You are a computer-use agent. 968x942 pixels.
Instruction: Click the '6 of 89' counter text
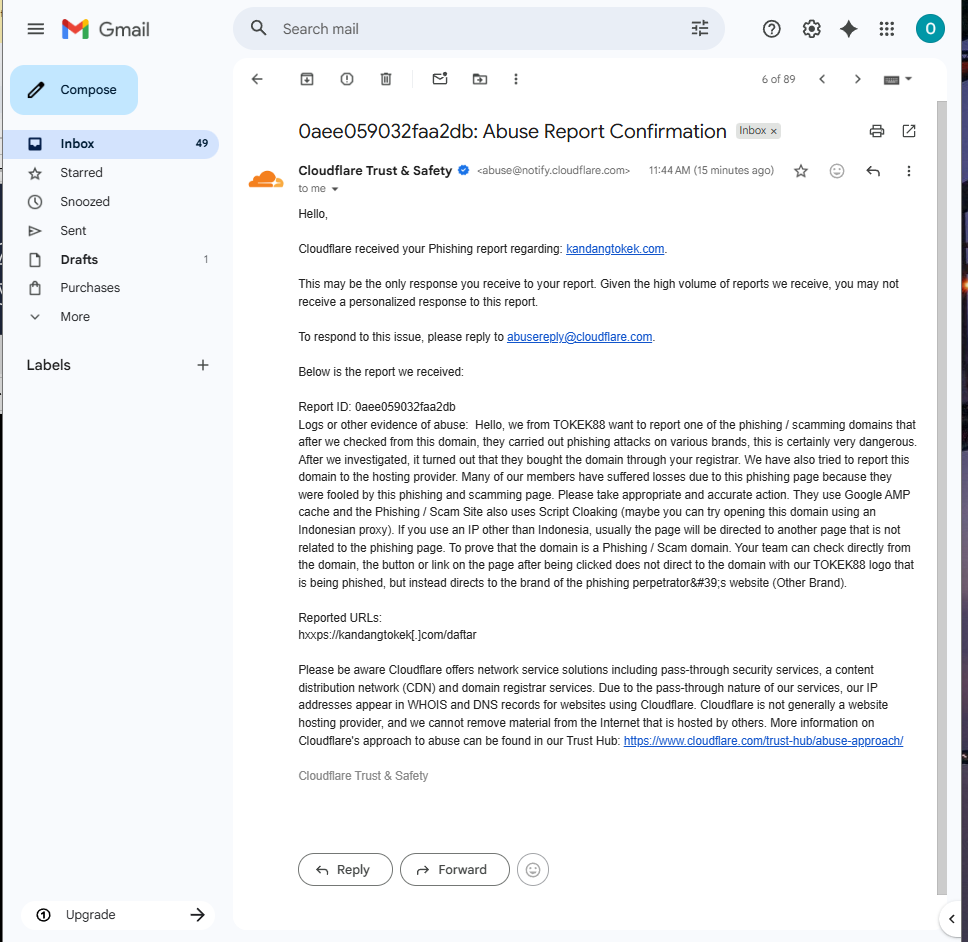(x=778, y=79)
